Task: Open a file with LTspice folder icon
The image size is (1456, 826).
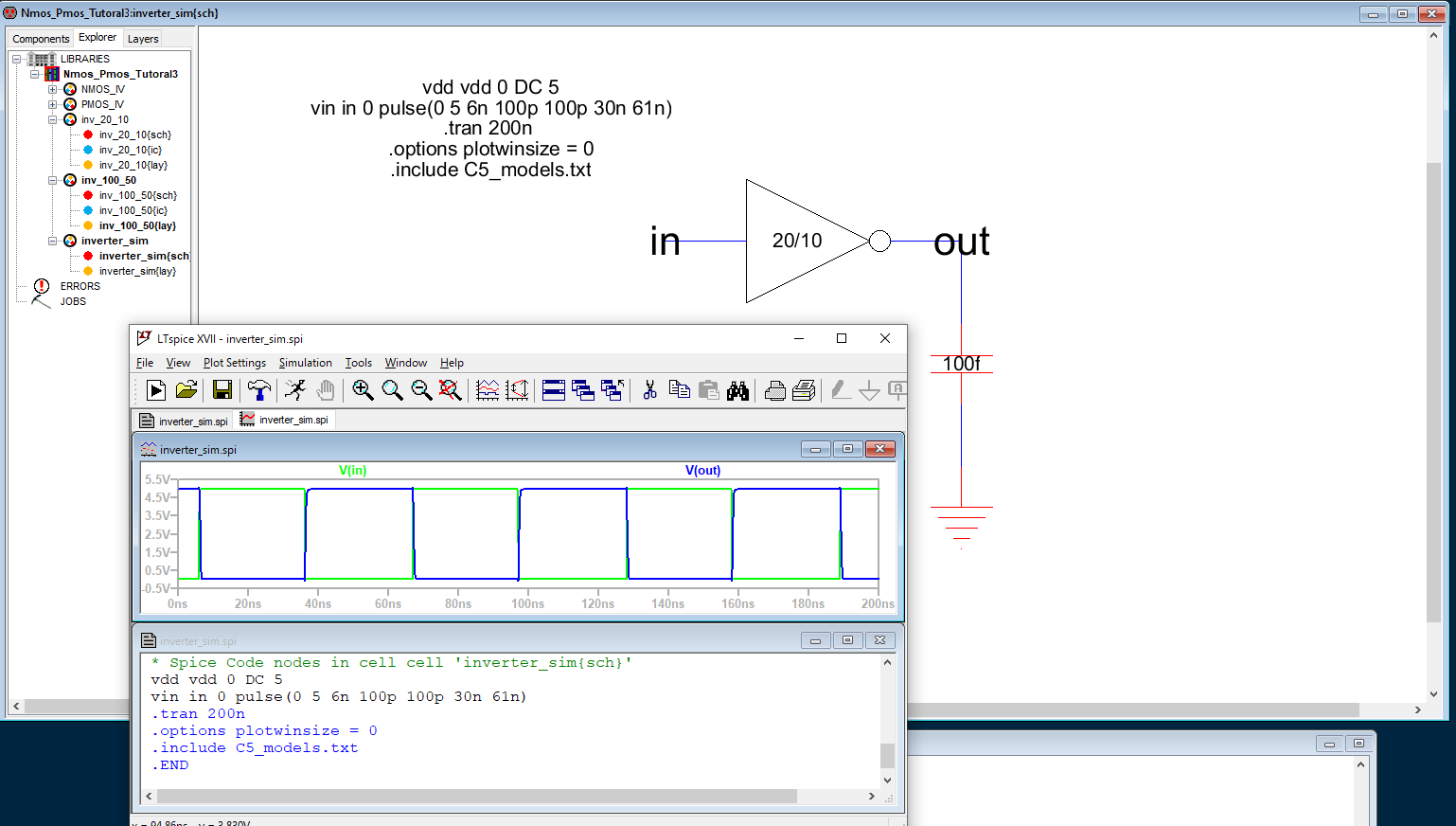Action: 186,390
